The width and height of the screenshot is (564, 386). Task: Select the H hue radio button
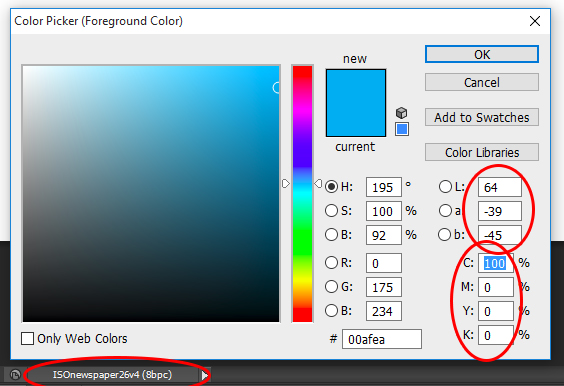[331, 187]
